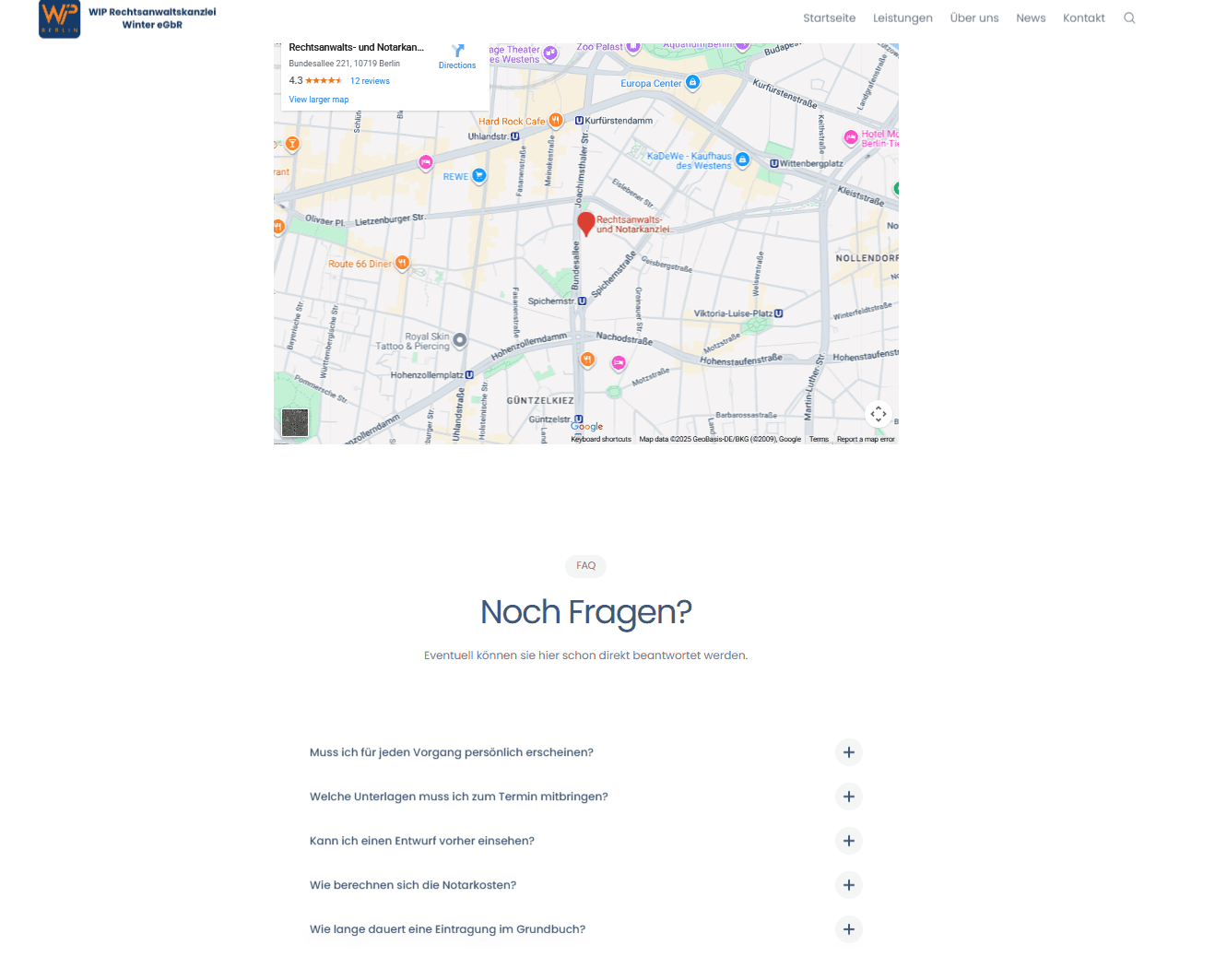
Task: Click the Google logo on map
Action: coord(586,426)
